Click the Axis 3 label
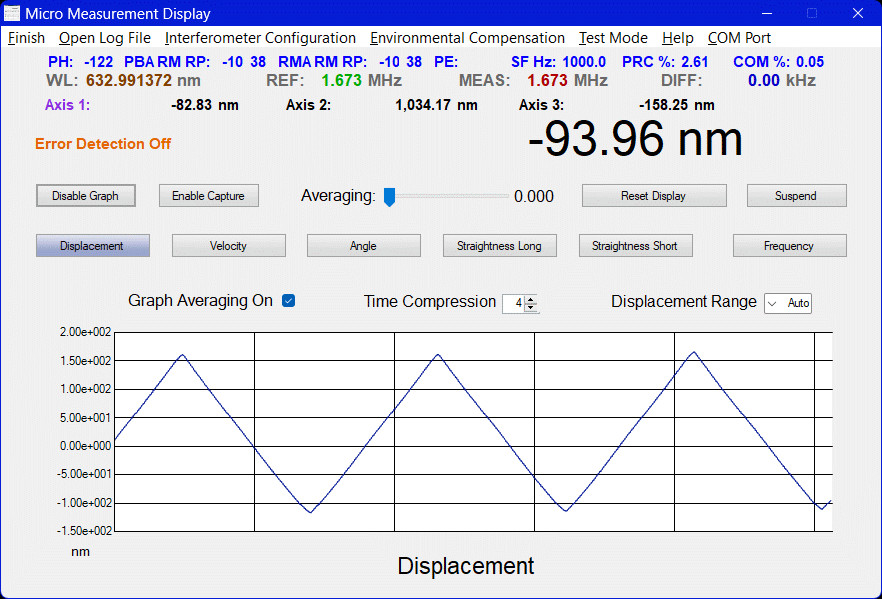This screenshot has height=599, width=882. click(541, 105)
